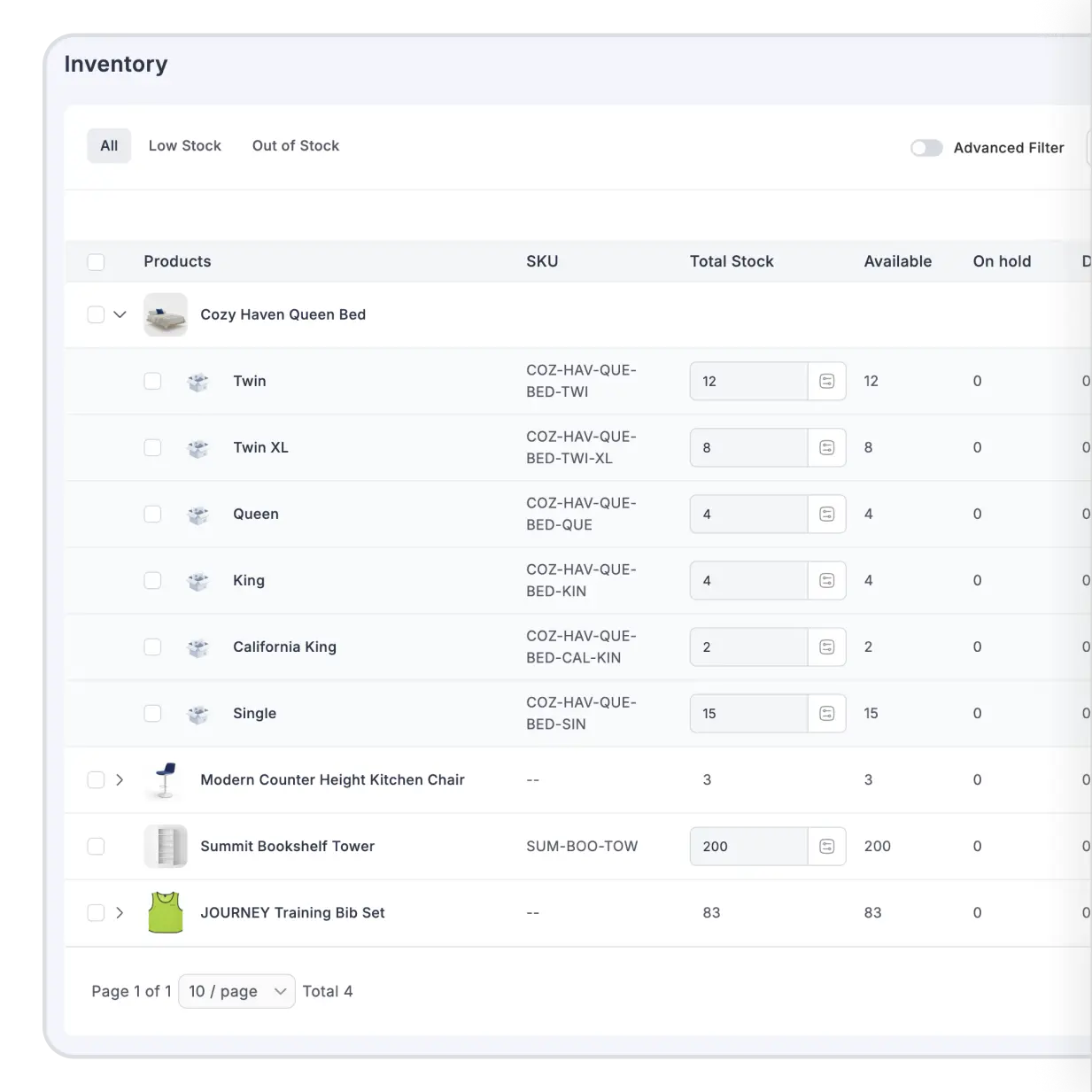Image resolution: width=1092 pixels, height=1092 pixels.
Task: Open stock adjustment icon for Queen variant
Action: tap(827, 514)
